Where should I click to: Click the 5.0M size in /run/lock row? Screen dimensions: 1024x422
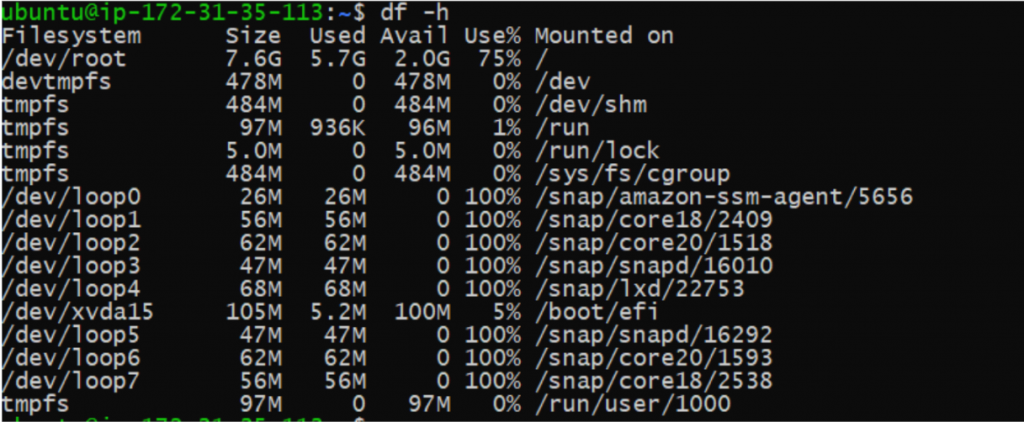tap(253, 151)
